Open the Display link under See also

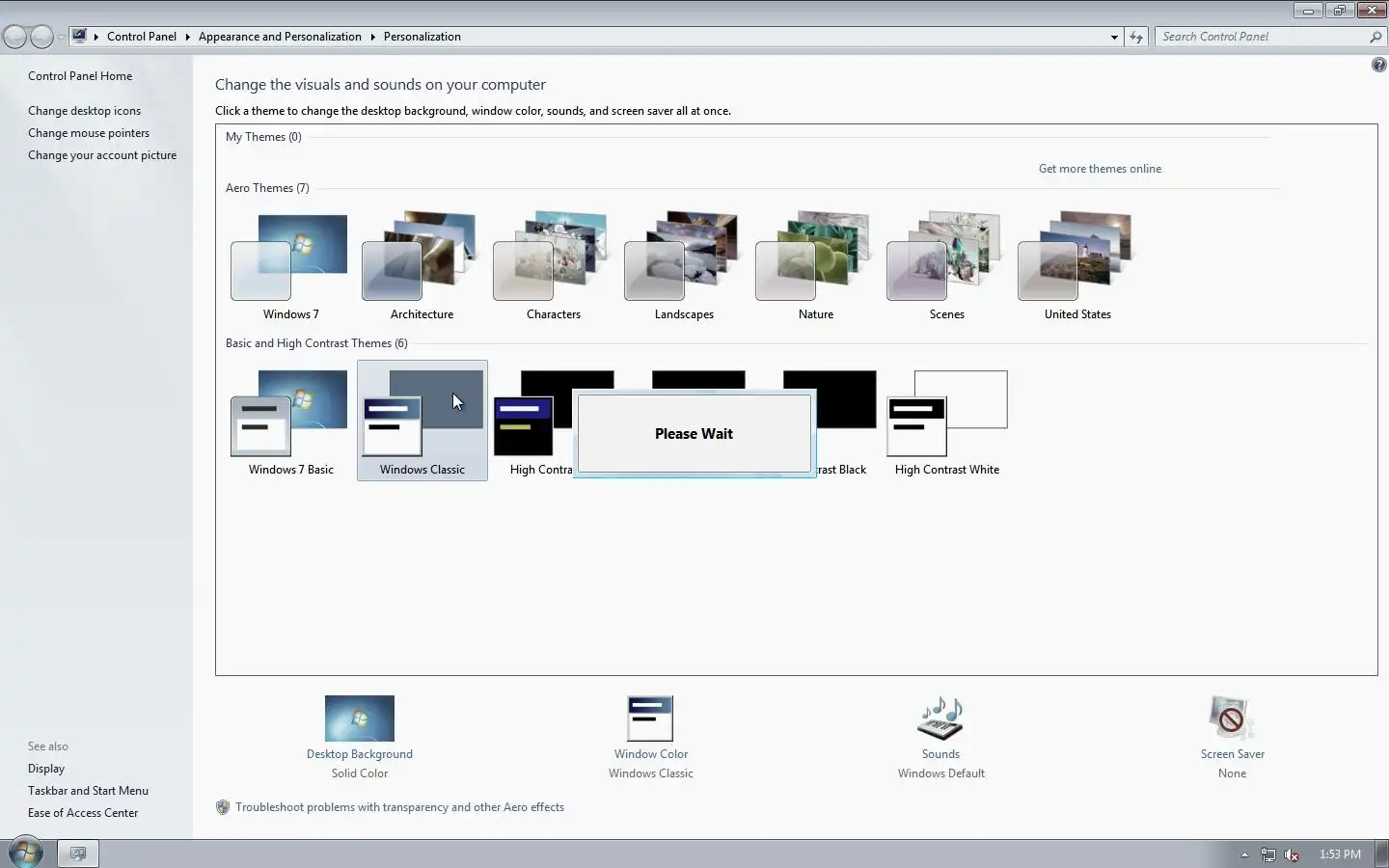point(46,769)
